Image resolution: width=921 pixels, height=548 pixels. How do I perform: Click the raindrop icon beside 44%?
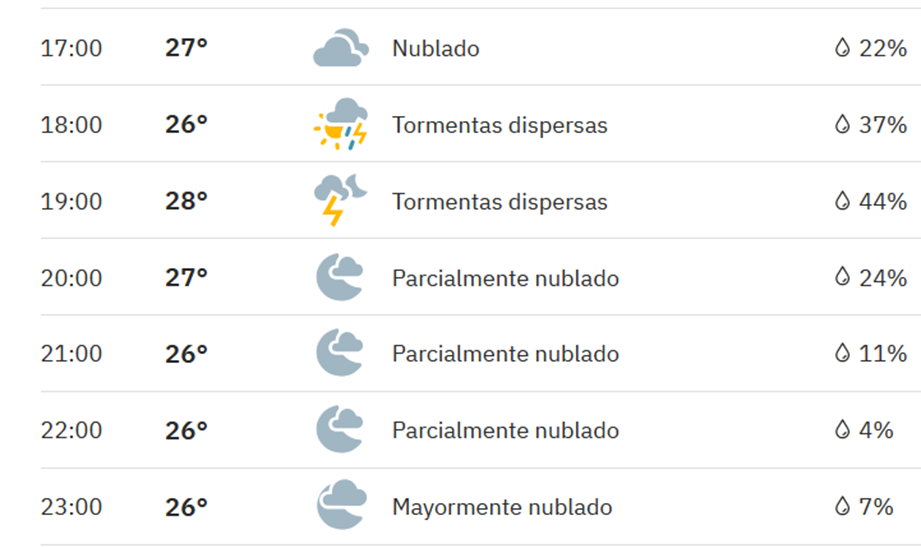[842, 201]
